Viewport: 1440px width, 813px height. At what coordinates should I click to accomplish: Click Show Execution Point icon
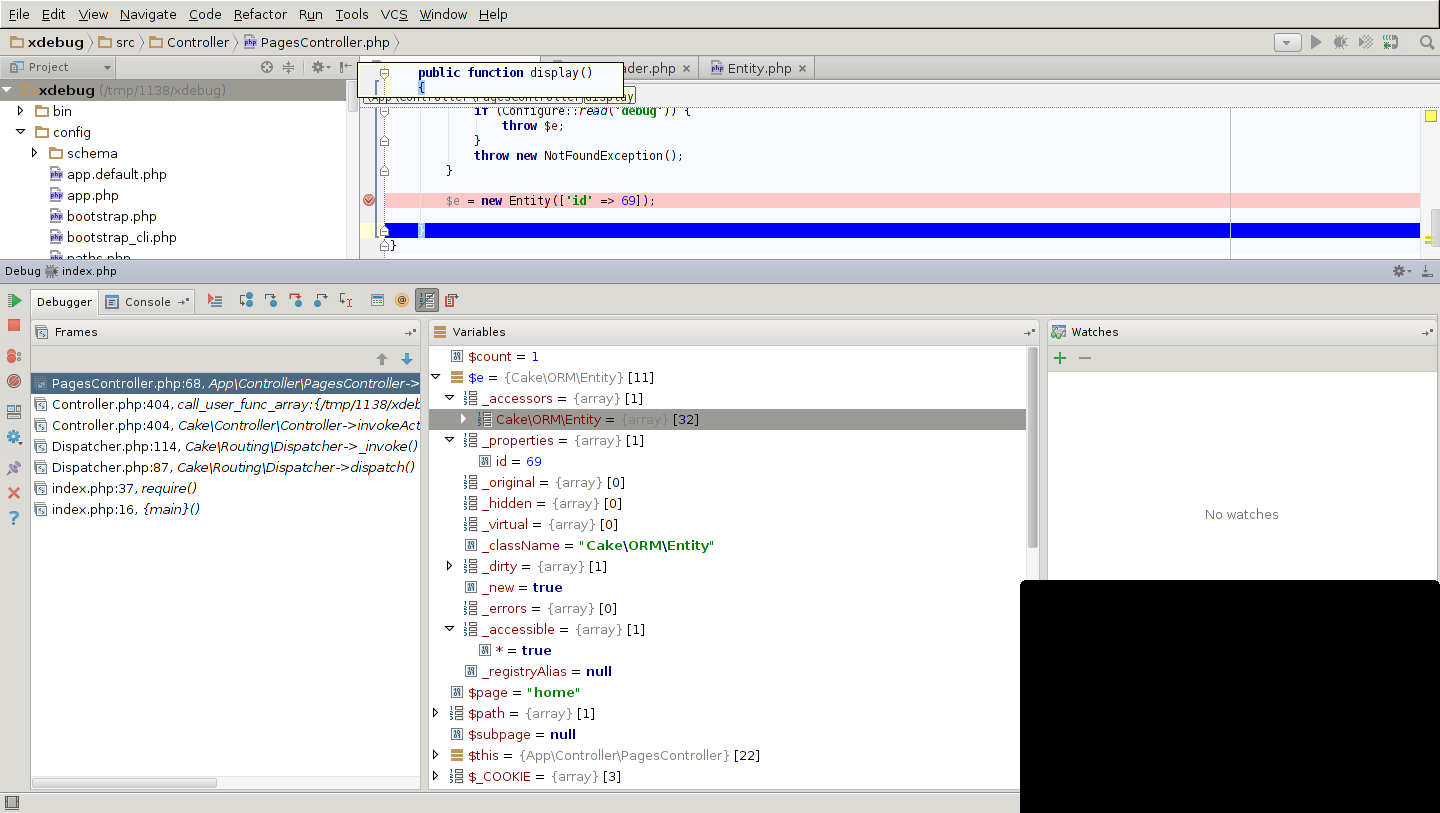coord(215,301)
